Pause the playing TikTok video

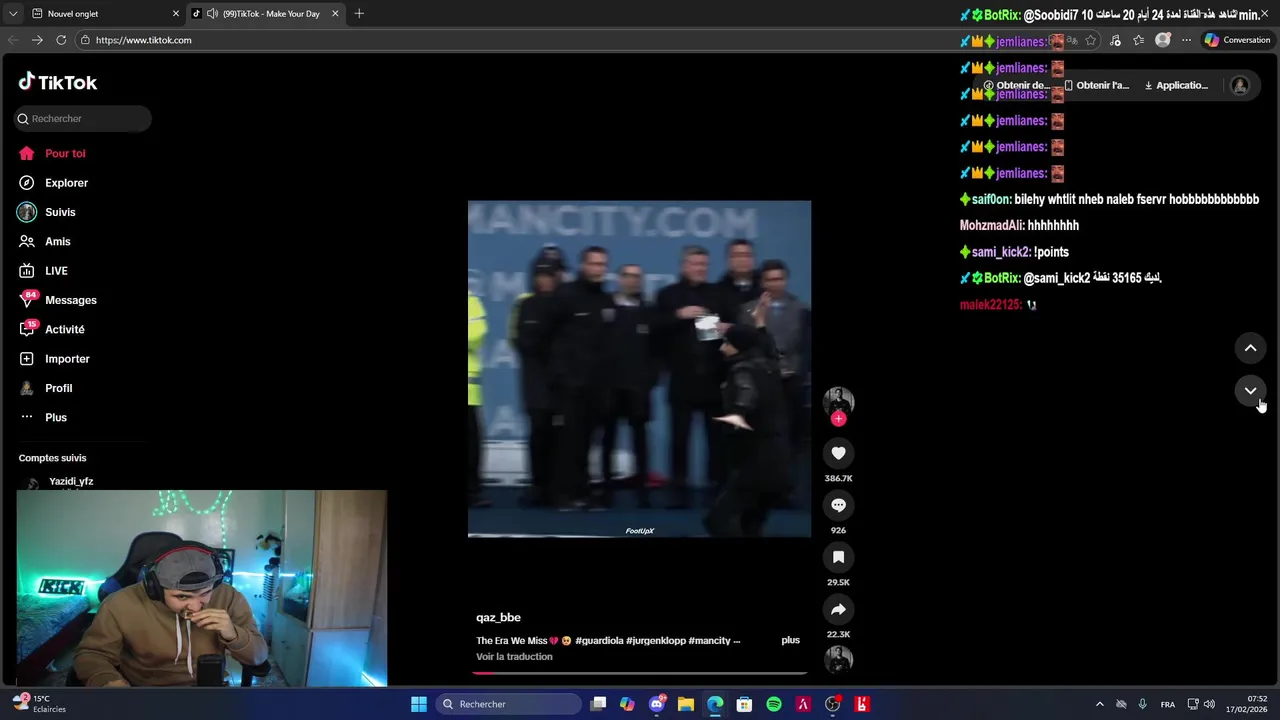(639, 369)
